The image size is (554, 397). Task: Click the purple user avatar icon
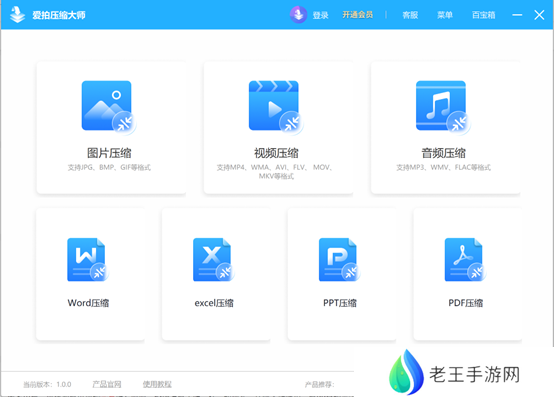point(299,14)
